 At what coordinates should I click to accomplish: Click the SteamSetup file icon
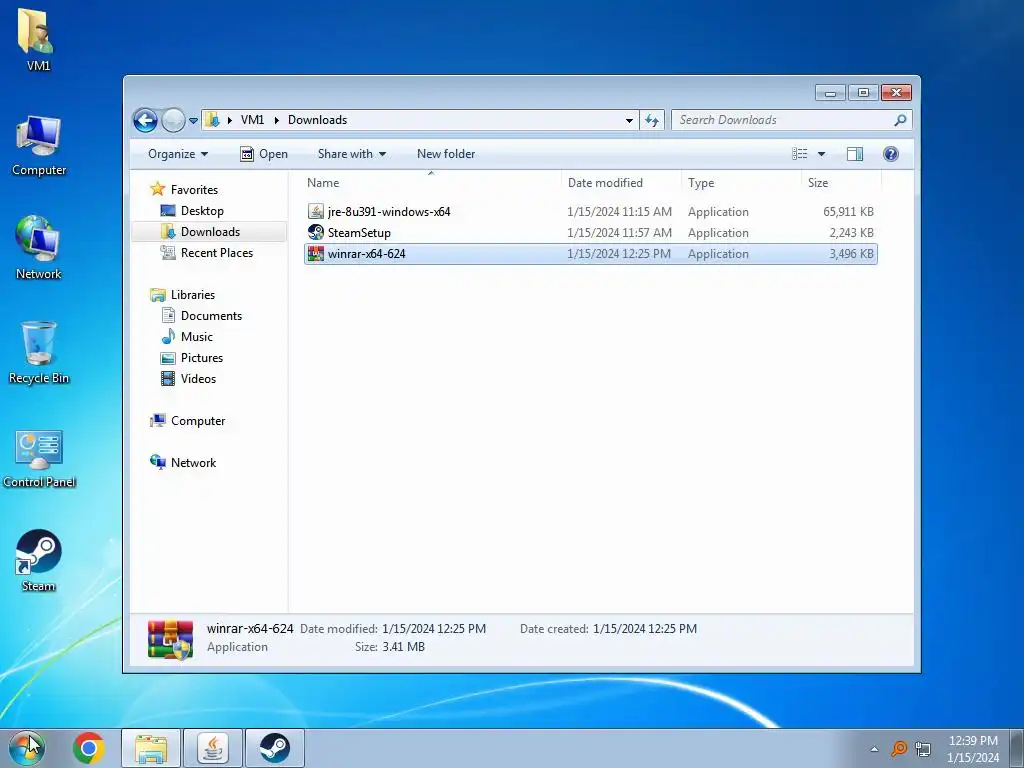(x=315, y=232)
